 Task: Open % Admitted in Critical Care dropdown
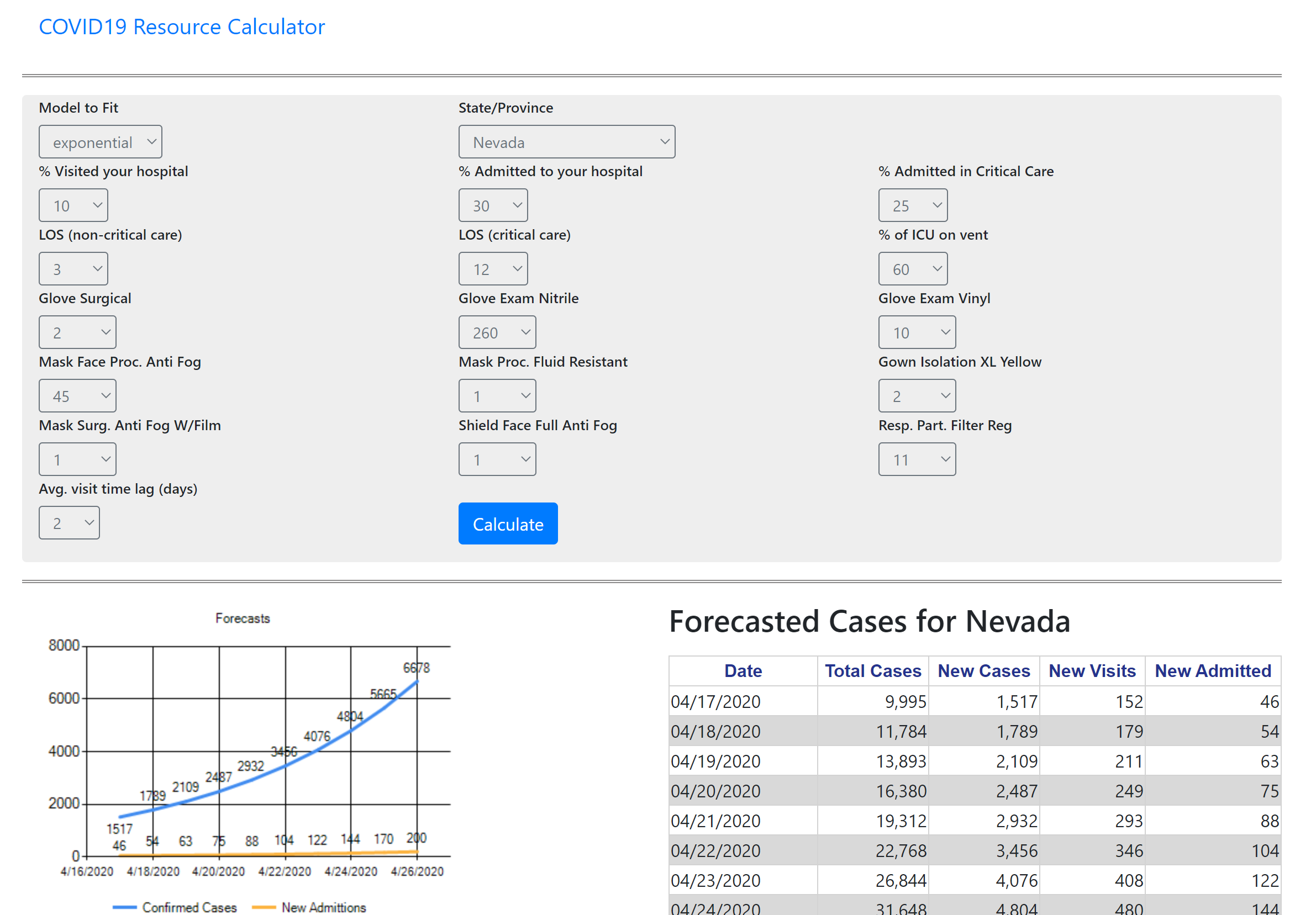pos(913,205)
